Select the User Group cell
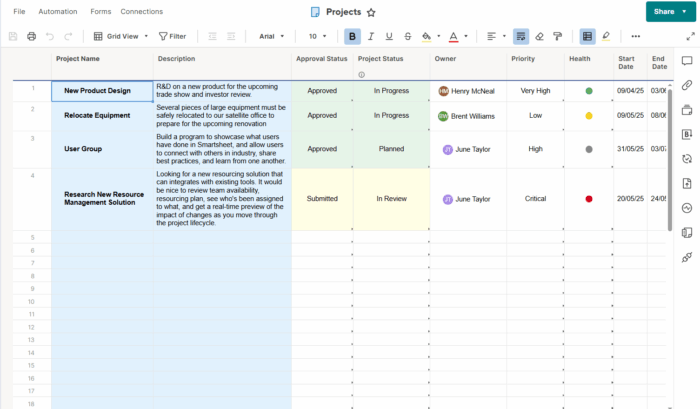The width and height of the screenshot is (700, 409). [102, 150]
